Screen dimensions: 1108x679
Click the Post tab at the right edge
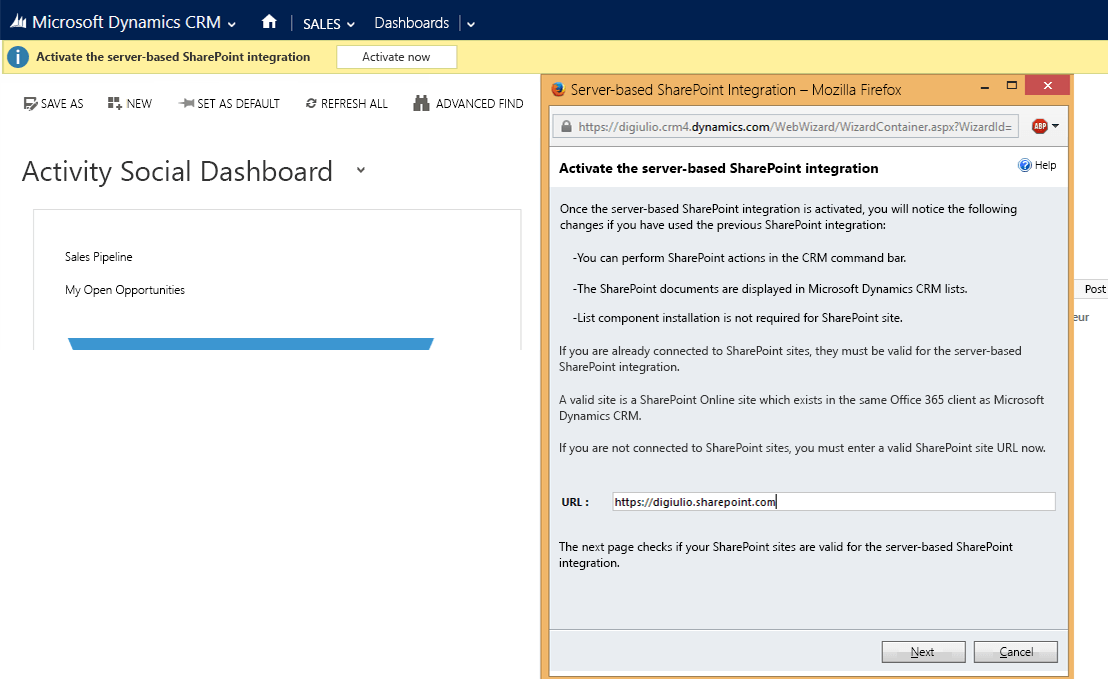1095,289
